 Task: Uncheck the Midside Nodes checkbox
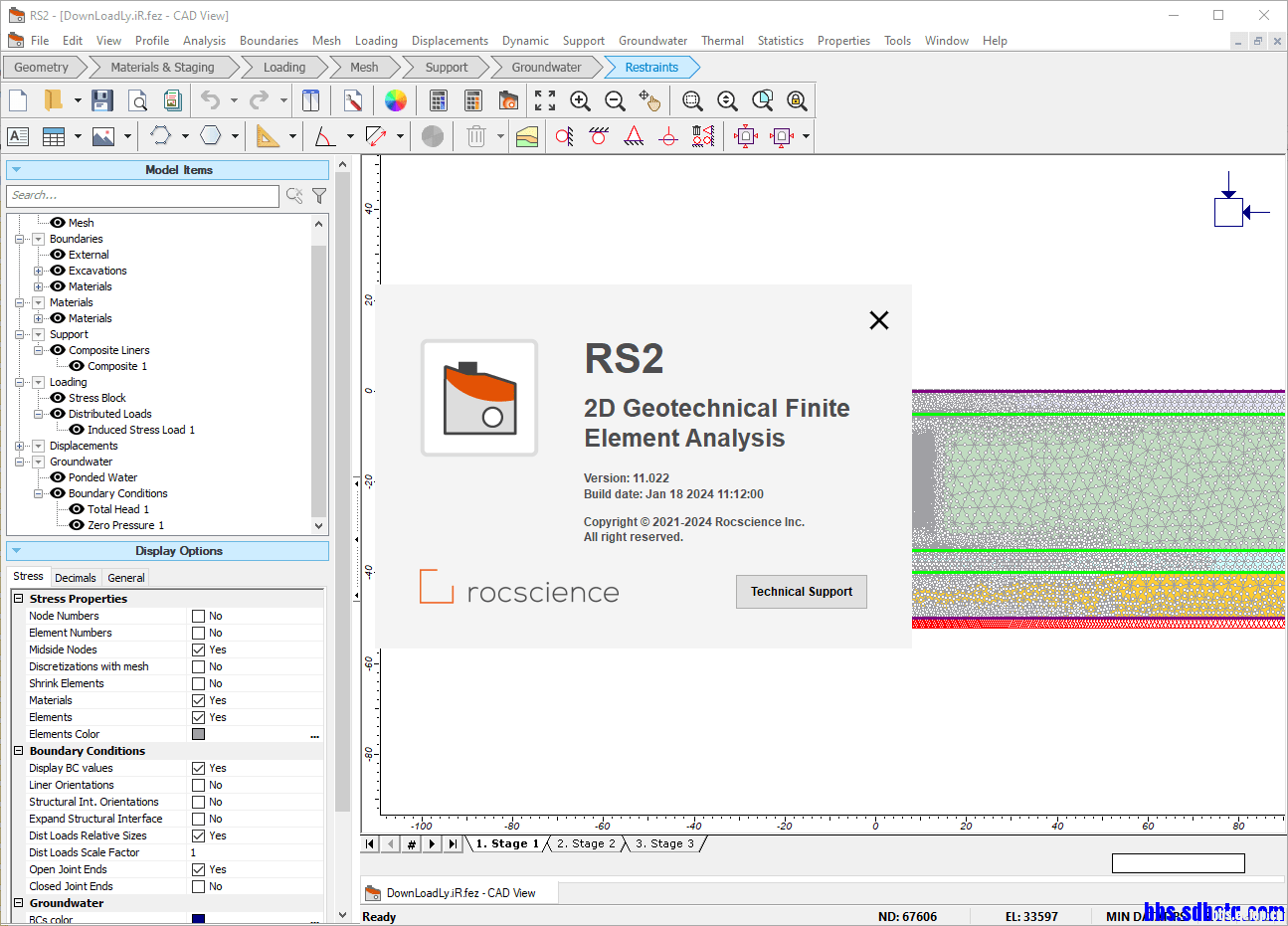click(x=199, y=650)
